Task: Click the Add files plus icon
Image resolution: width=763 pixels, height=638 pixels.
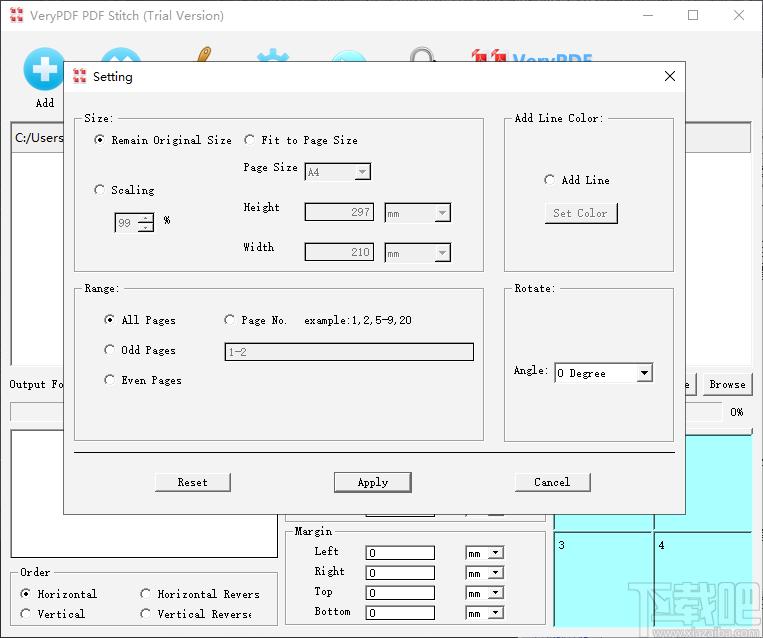Action: [x=44, y=70]
